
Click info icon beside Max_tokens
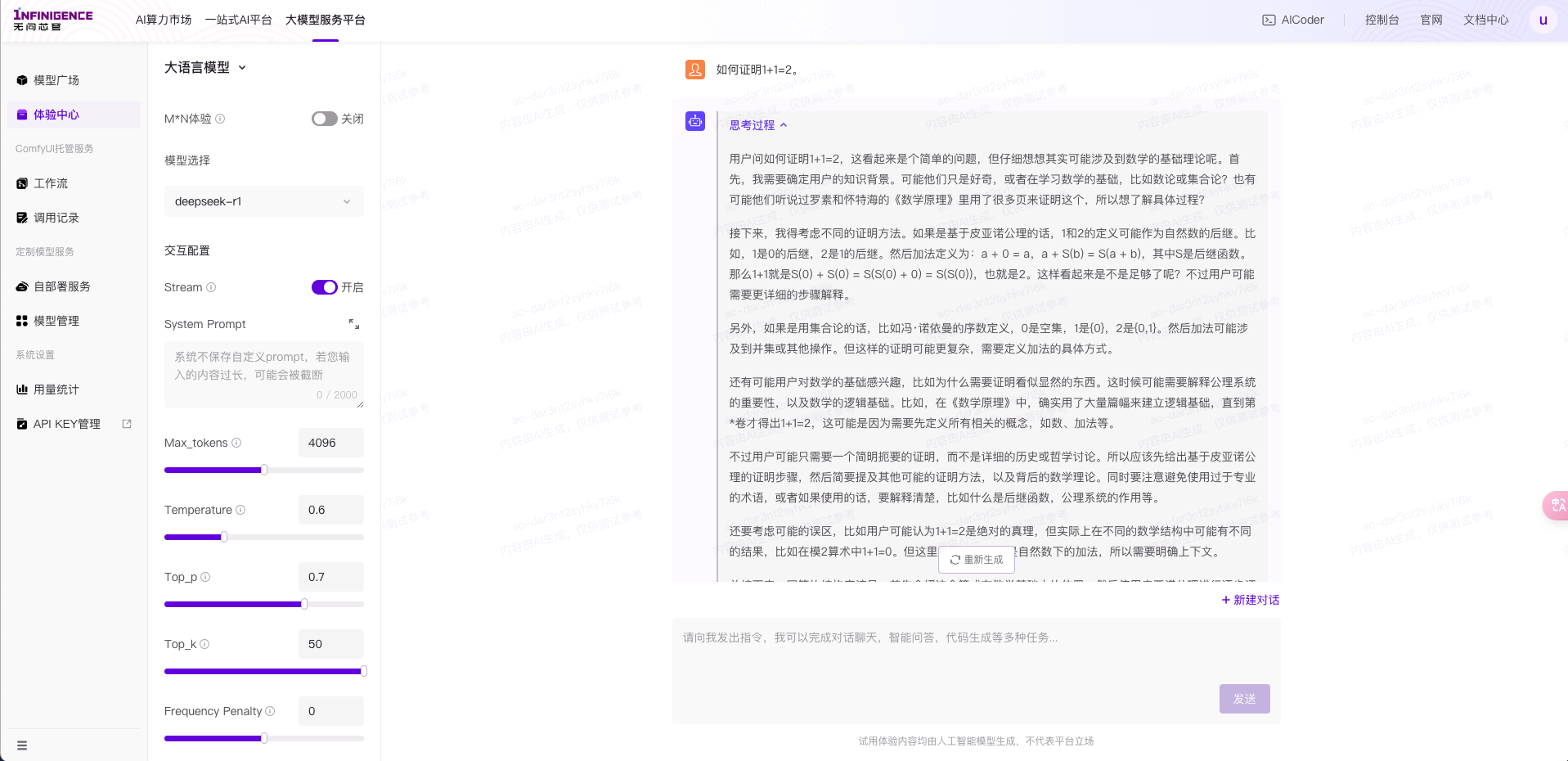point(236,443)
